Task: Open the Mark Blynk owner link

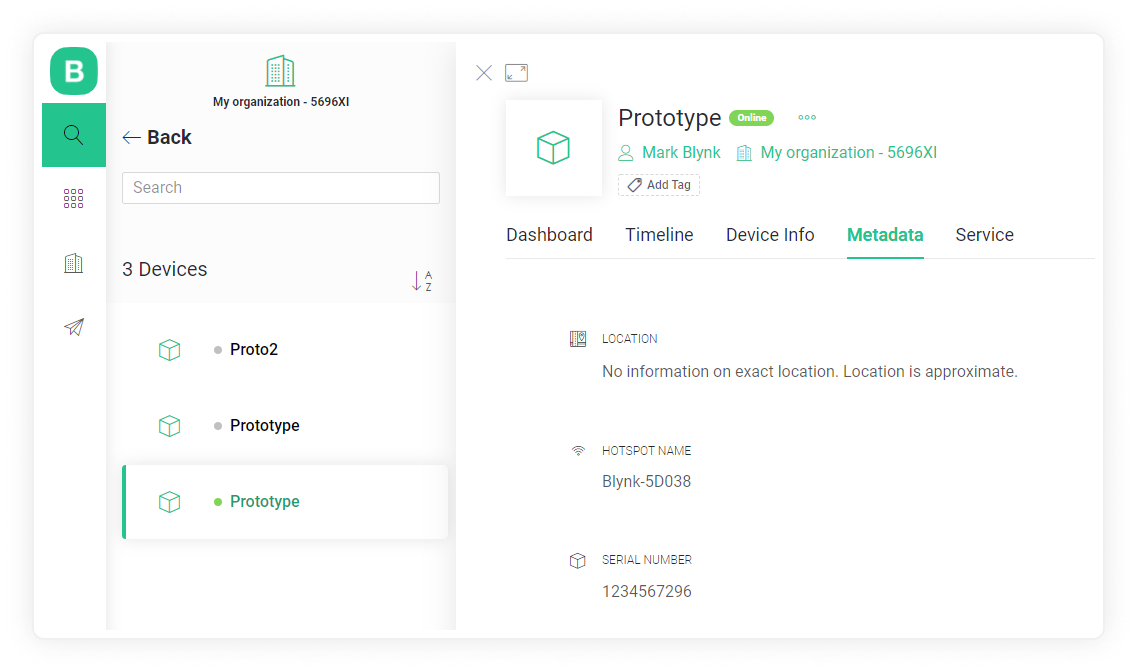Action: (x=680, y=153)
